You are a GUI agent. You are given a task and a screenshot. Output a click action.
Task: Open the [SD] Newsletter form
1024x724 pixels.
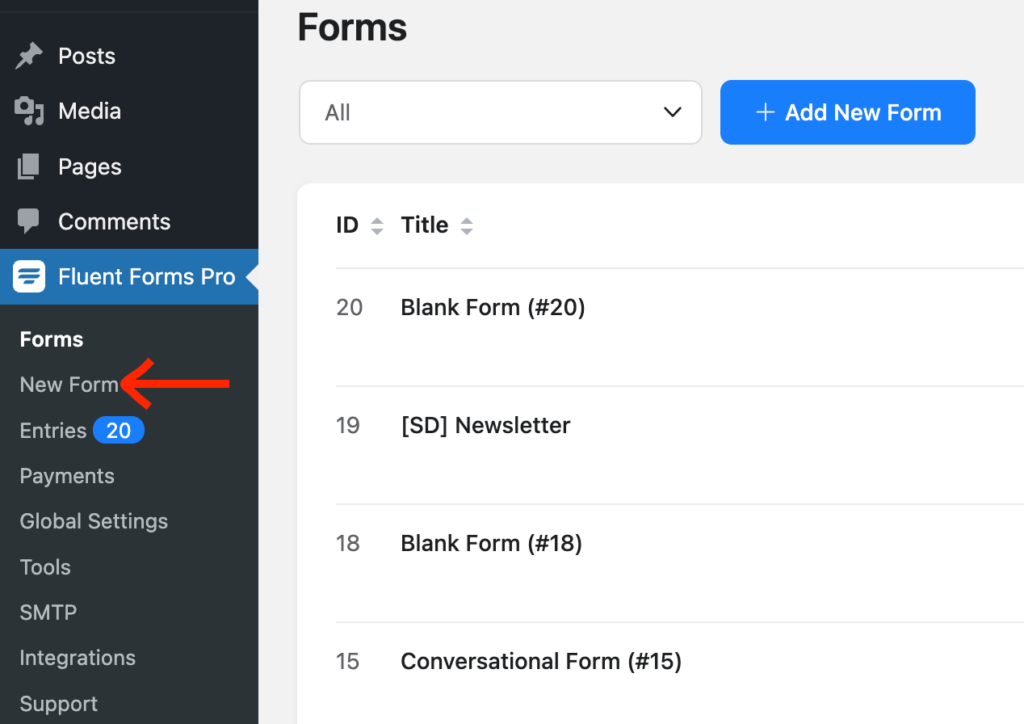coord(485,425)
